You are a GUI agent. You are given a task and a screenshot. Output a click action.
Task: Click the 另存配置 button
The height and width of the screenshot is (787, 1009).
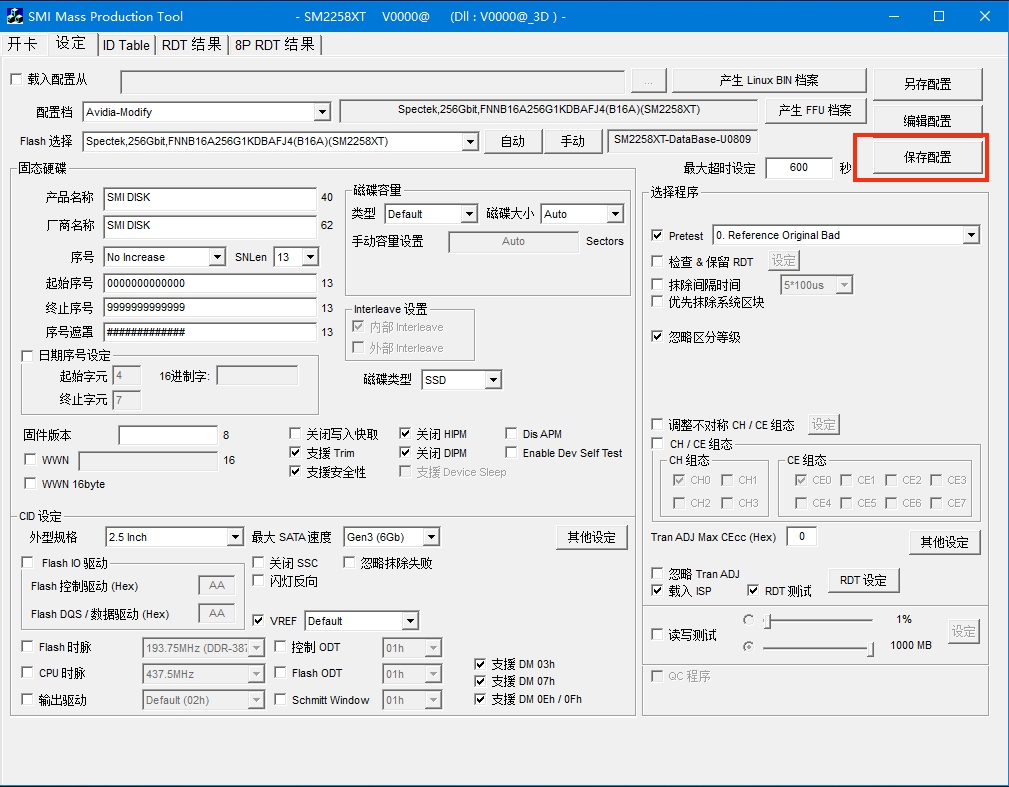pyautogui.click(x=927, y=85)
